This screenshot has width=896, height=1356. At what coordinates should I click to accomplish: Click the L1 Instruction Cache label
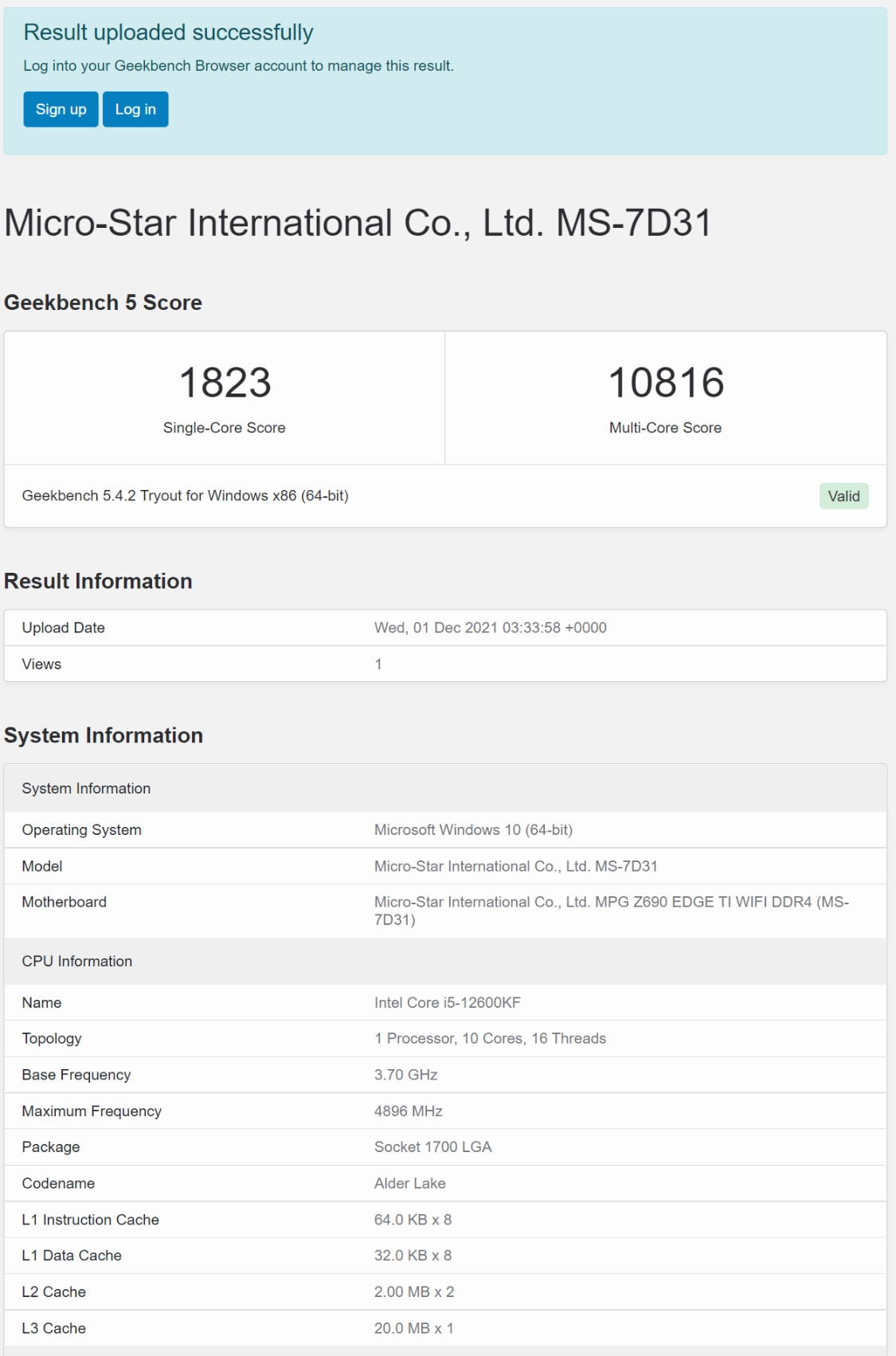tap(91, 1220)
